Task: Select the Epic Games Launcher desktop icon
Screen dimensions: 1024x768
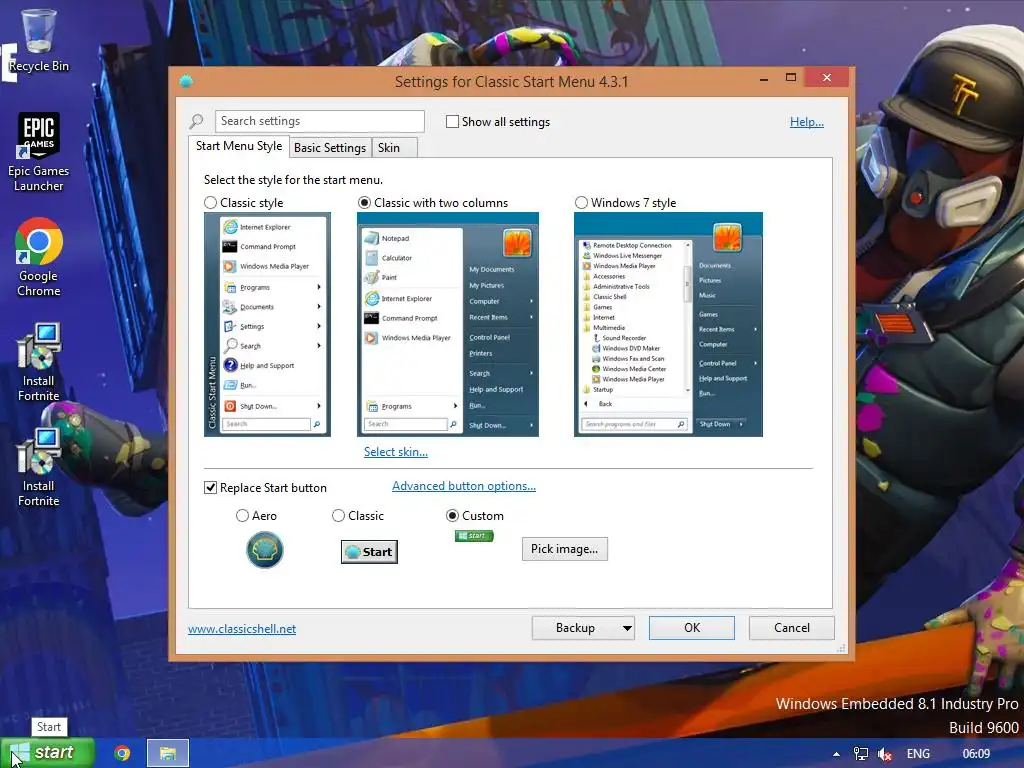Action: point(39,152)
